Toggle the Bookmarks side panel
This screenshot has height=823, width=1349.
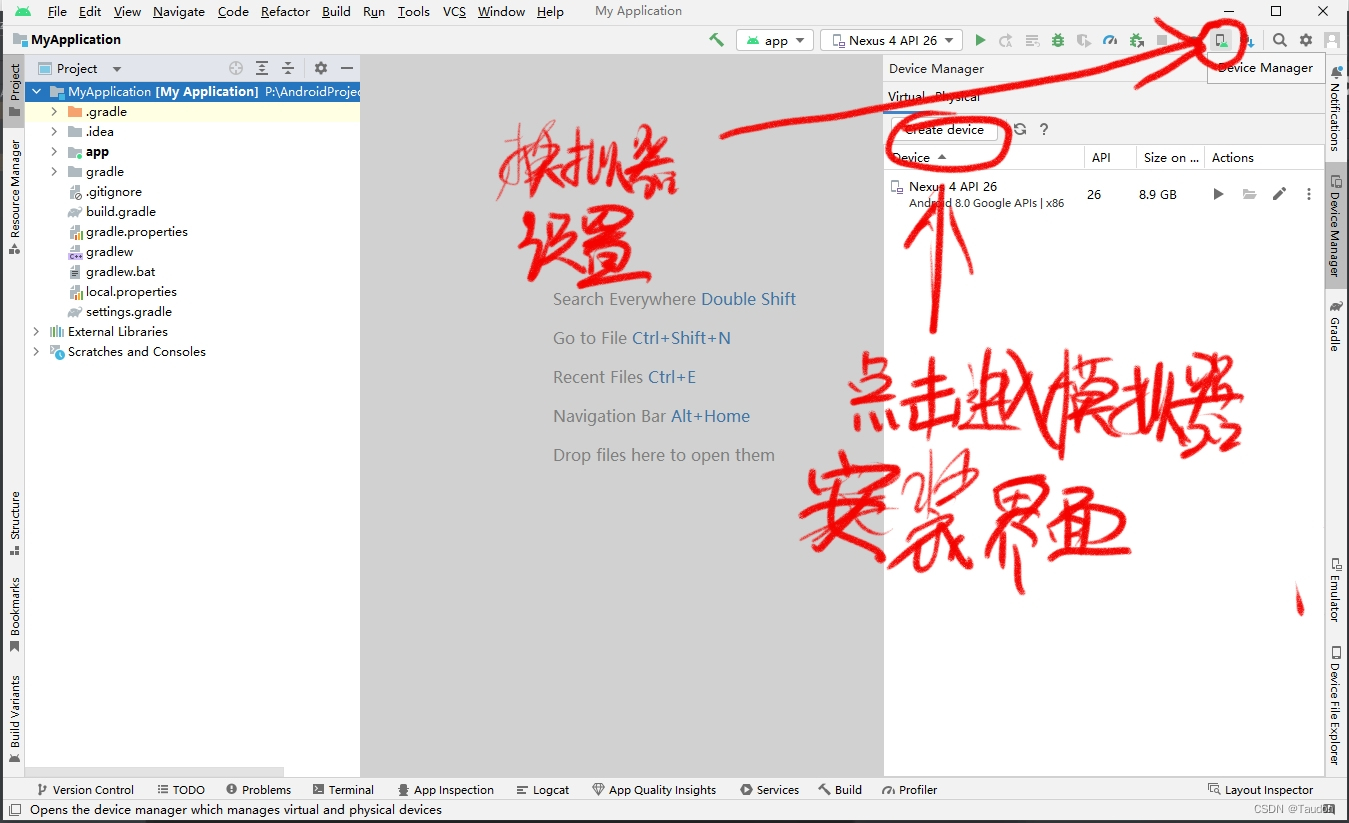coord(15,615)
